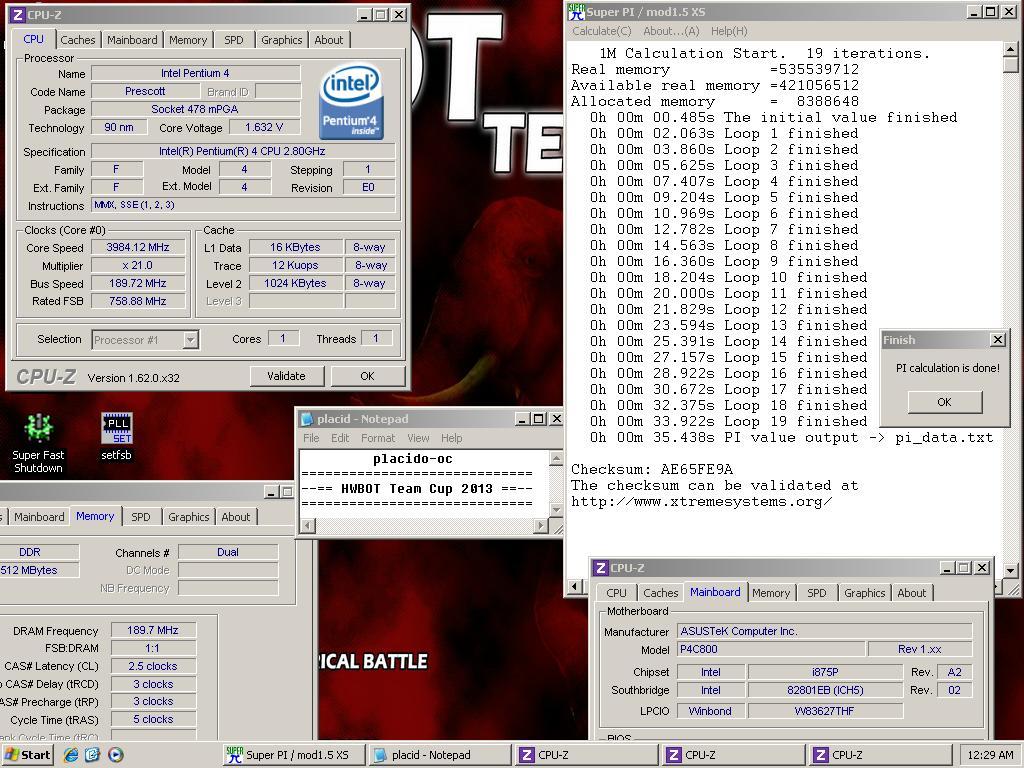This screenshot has height=768, width=1024.
Task: Click Notepad vertical scrollbar down arrow
Action: tap(555, 509)
